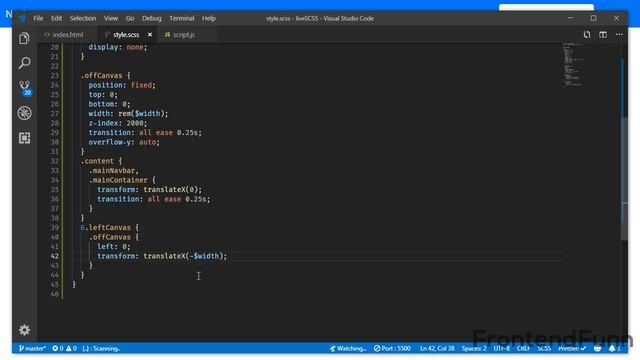Image resolution: width=640 pixels, height=360 pixels.
Task: Open the errors and warnings problems indicator
Action: (x=64, y=348)
